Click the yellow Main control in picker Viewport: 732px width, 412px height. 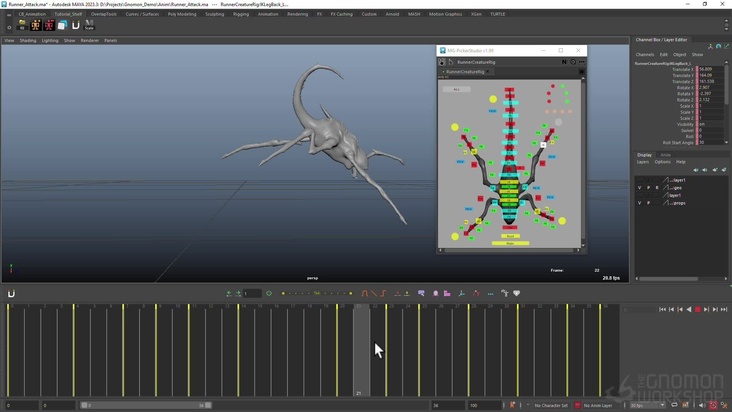[x=510, y=243]
